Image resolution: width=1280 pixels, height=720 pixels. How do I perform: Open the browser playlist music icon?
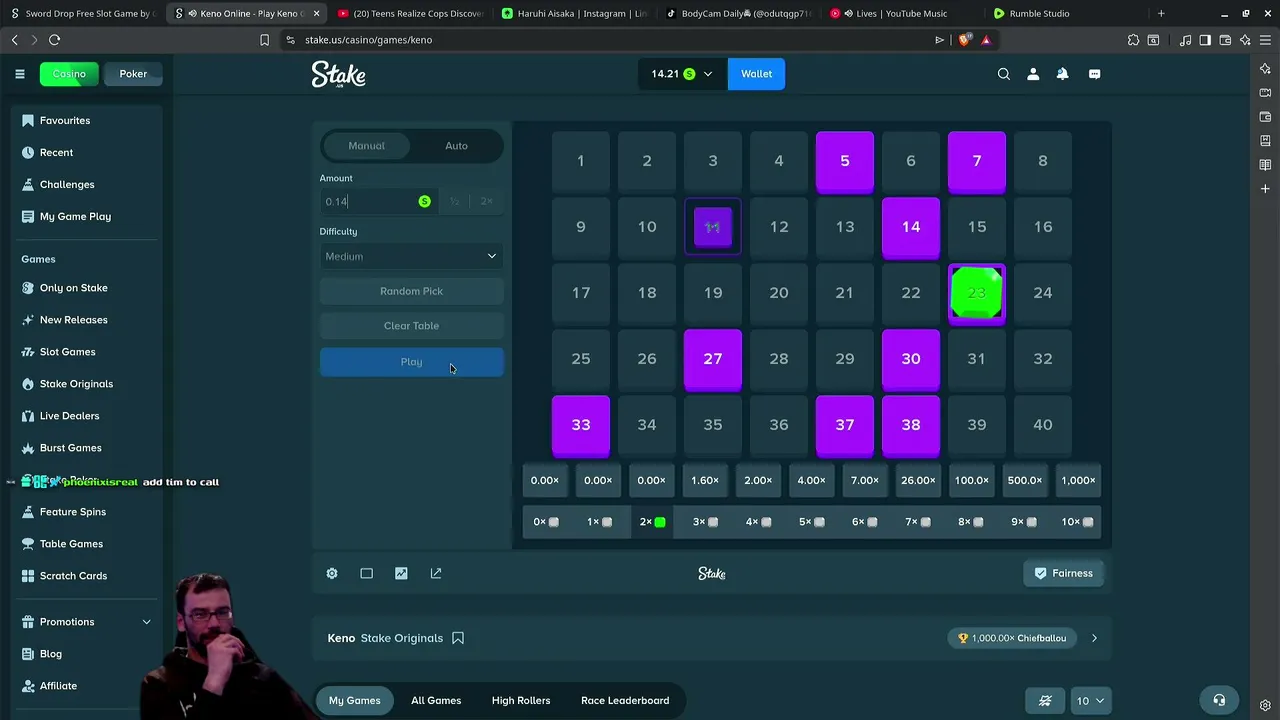tap(1185, 40)
